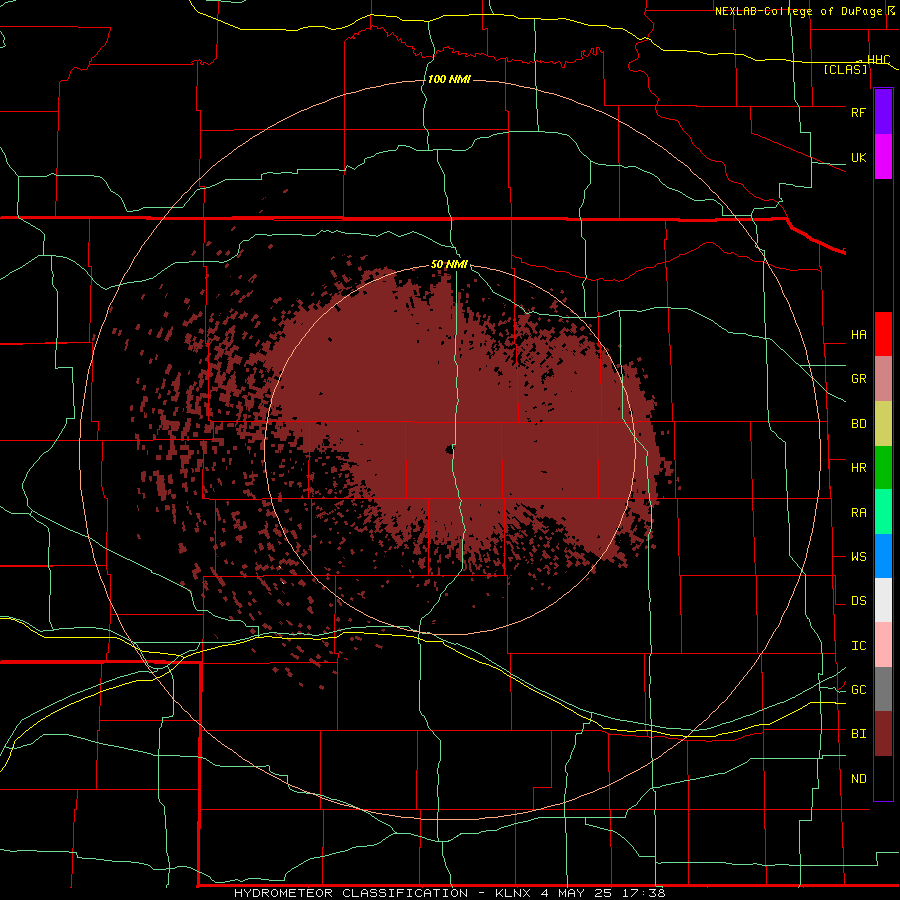Click the "UK" legend label
The width and height of the screenshot is (900, 900).
(x=858, y=158)
